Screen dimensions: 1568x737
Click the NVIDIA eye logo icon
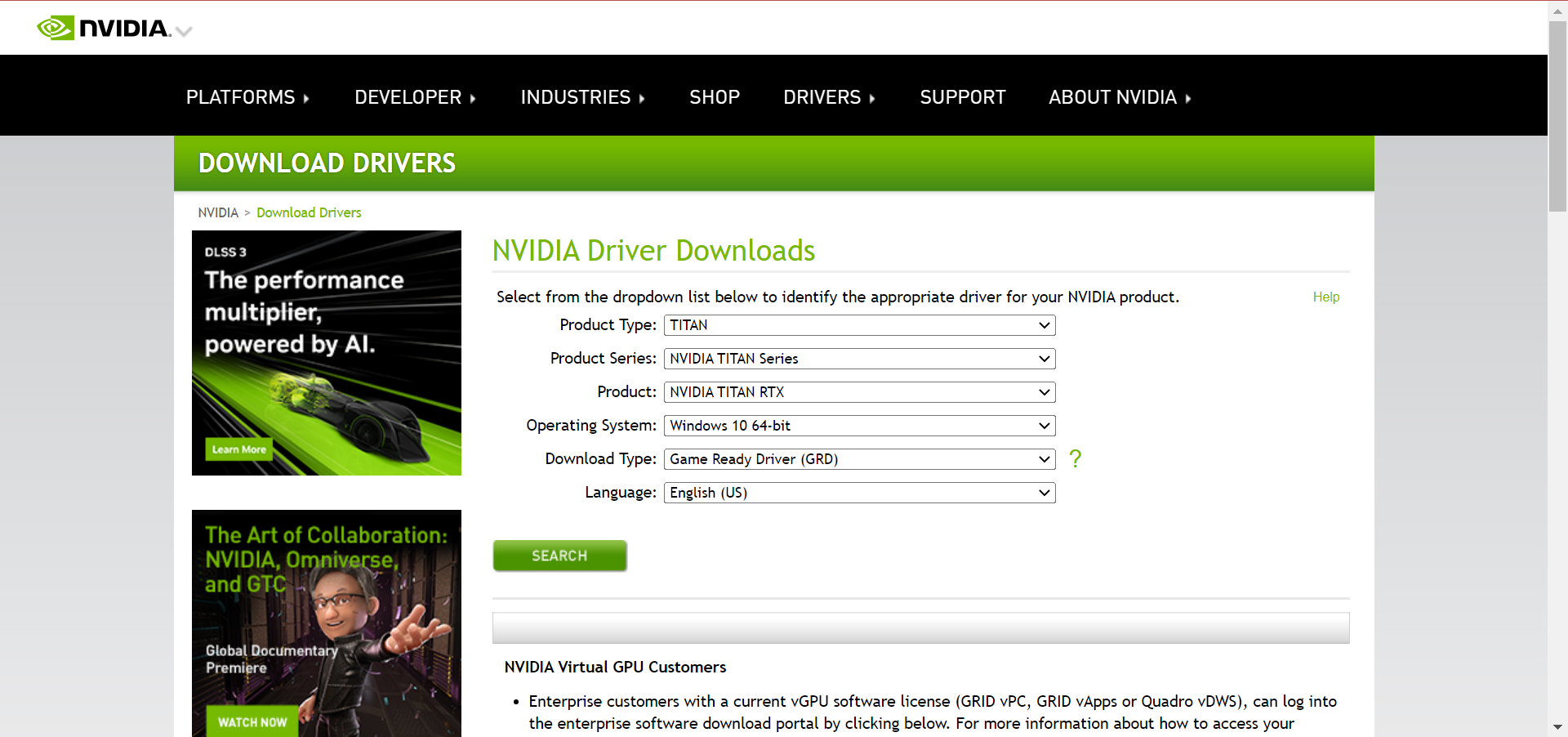pos(56,28)
